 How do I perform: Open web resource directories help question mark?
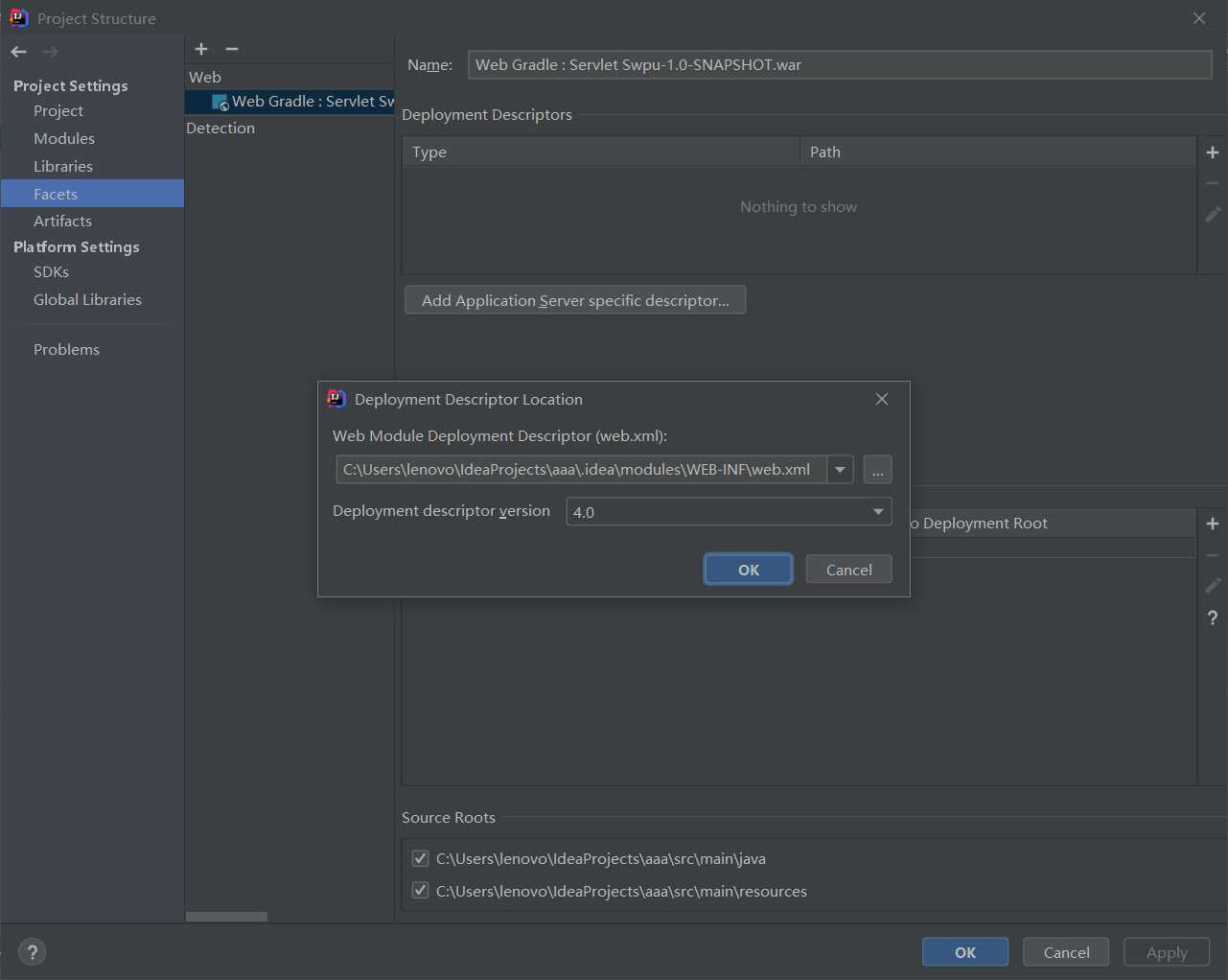1213,618
